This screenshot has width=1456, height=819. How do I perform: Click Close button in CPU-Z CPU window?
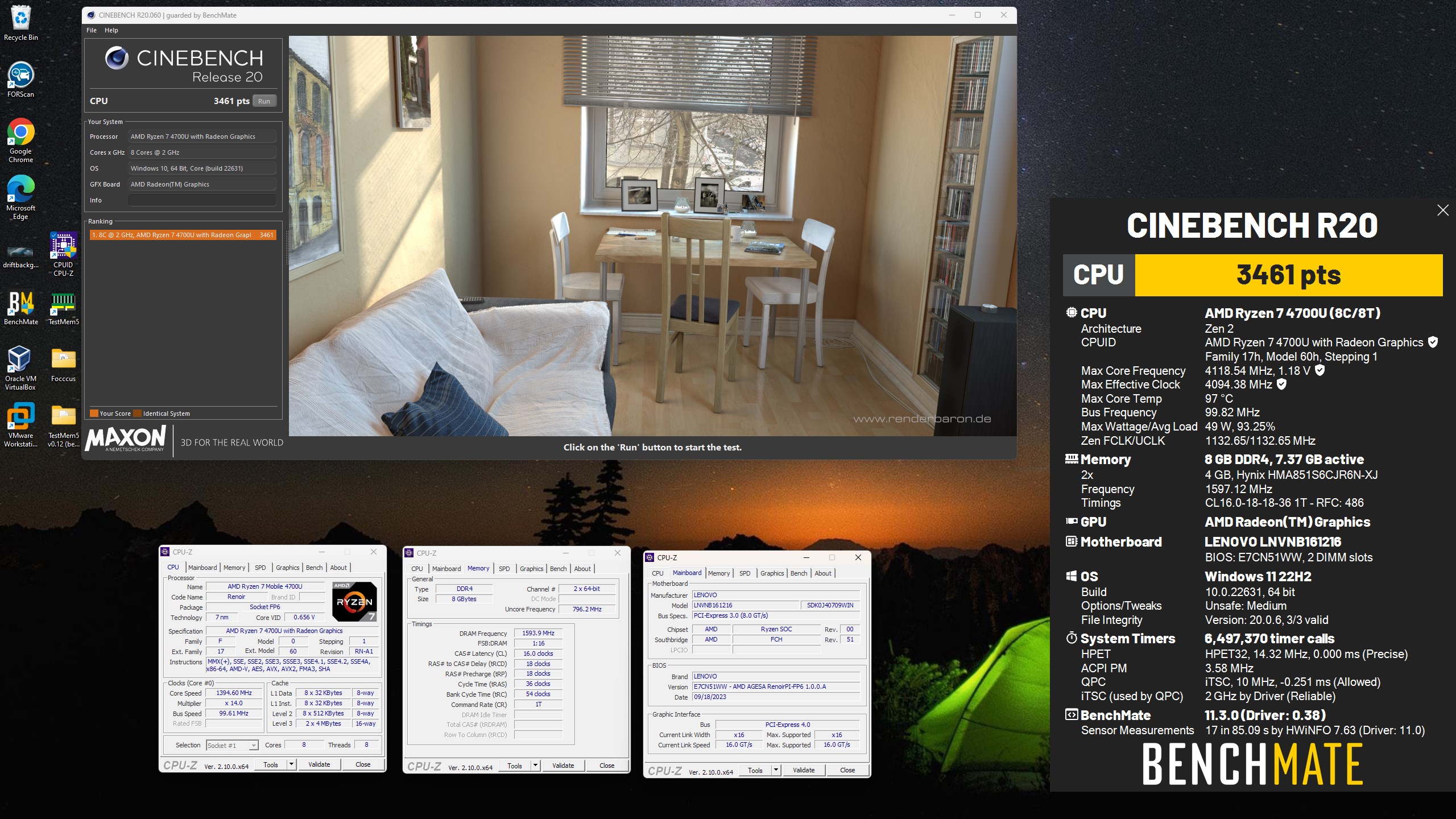(363, 764)
